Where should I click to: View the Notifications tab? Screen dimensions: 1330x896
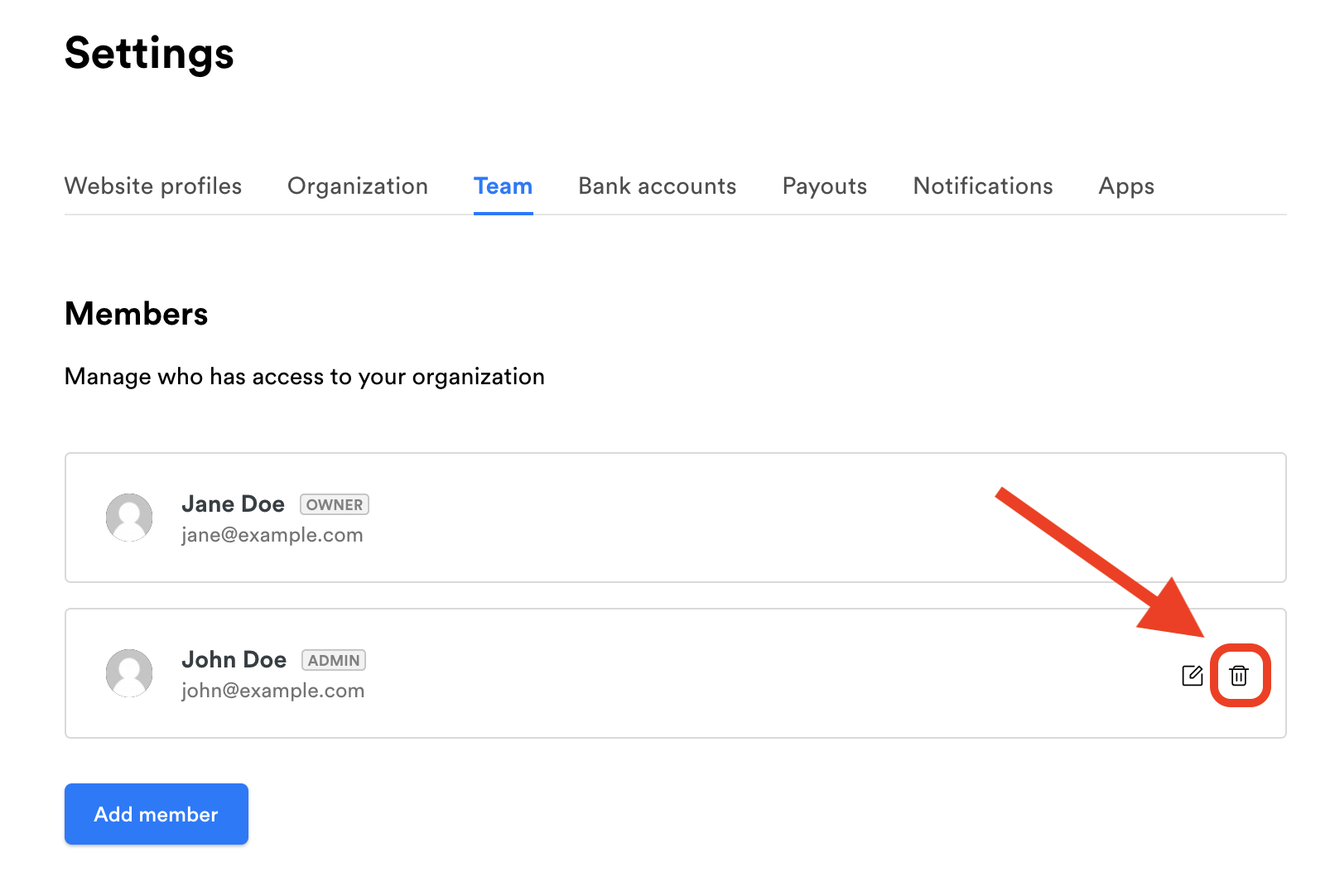click(x=983, y=186)
